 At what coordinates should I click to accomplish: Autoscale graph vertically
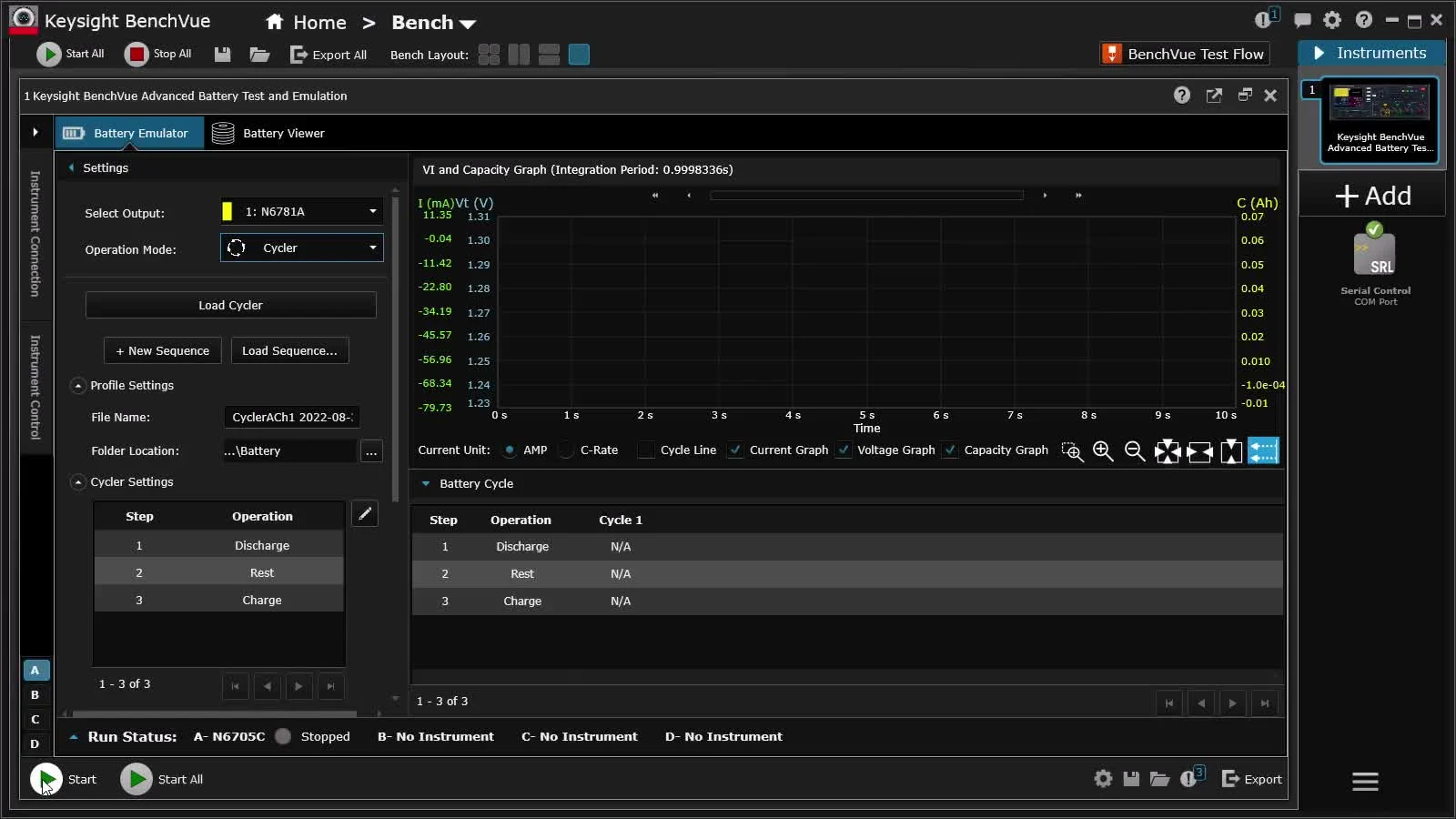click(1231, 451)
